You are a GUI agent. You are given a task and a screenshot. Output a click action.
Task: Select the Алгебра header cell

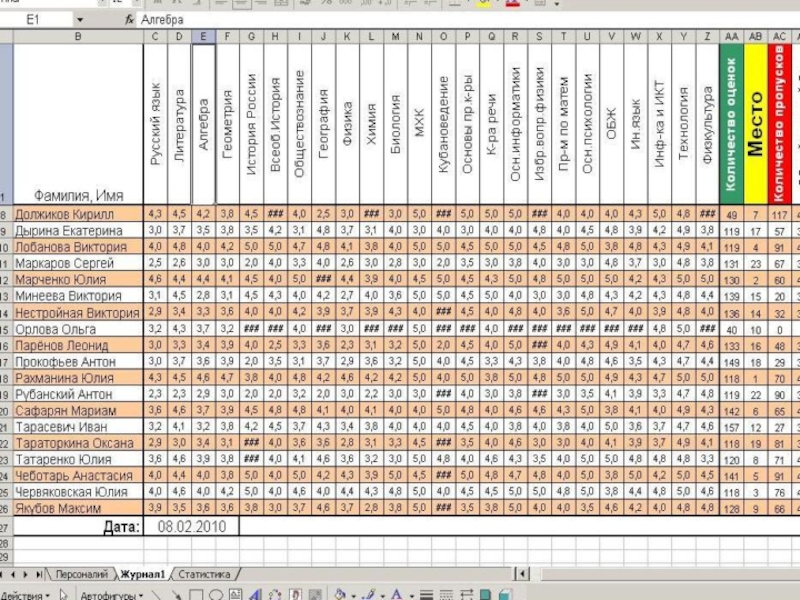coord(203,124)
